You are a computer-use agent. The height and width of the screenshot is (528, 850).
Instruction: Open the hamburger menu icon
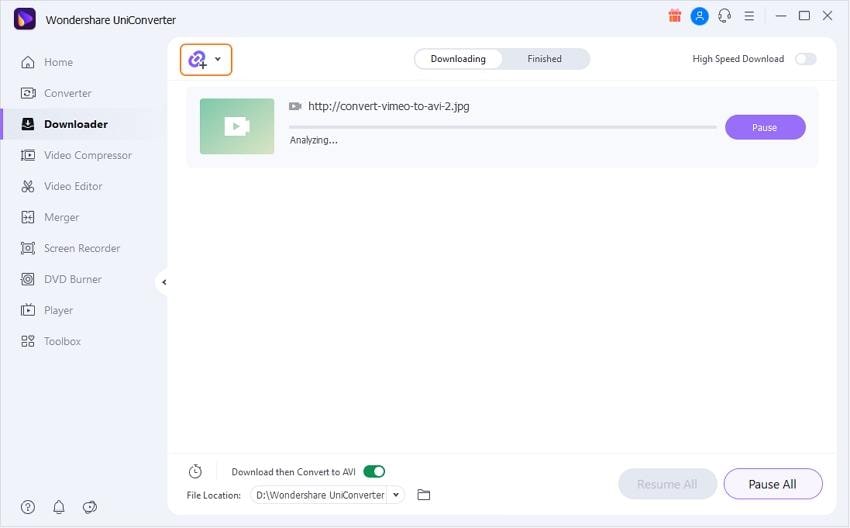pos(749,16)
